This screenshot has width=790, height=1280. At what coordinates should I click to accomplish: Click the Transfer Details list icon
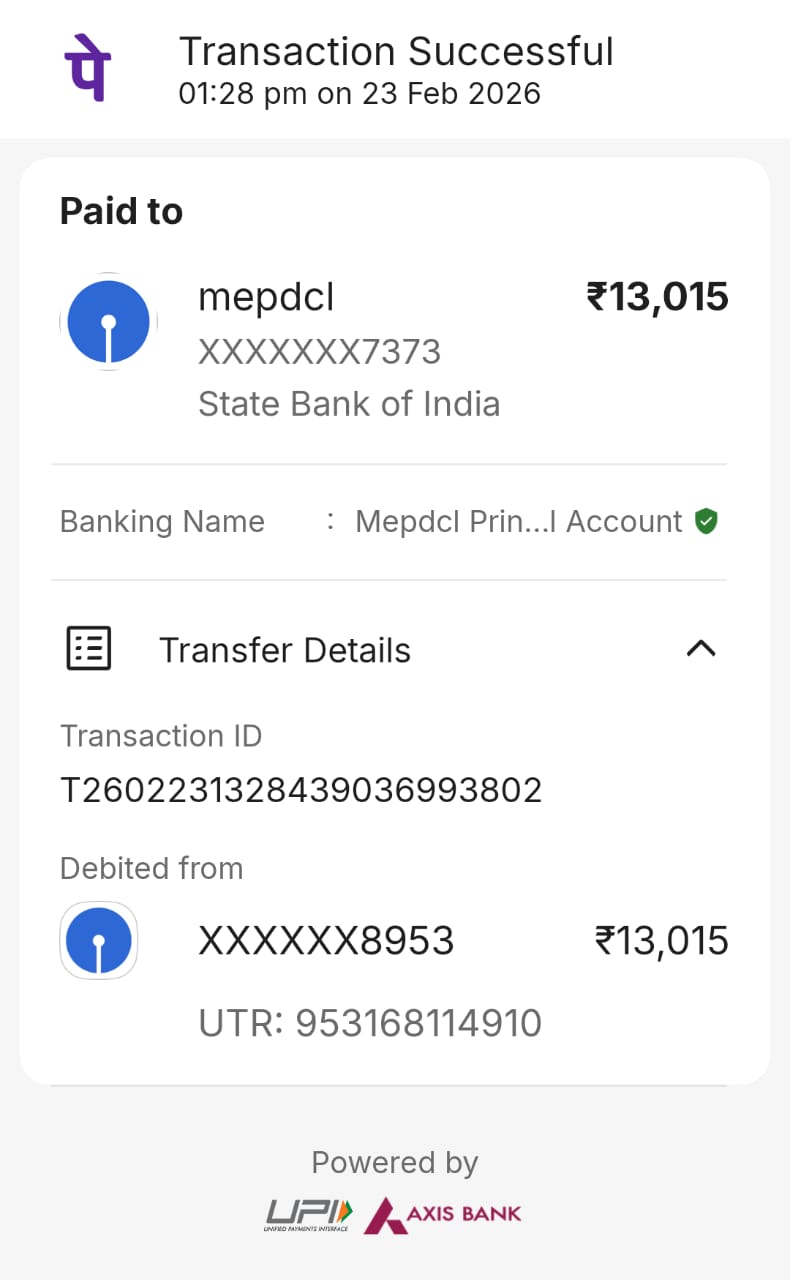click(89, 649)
